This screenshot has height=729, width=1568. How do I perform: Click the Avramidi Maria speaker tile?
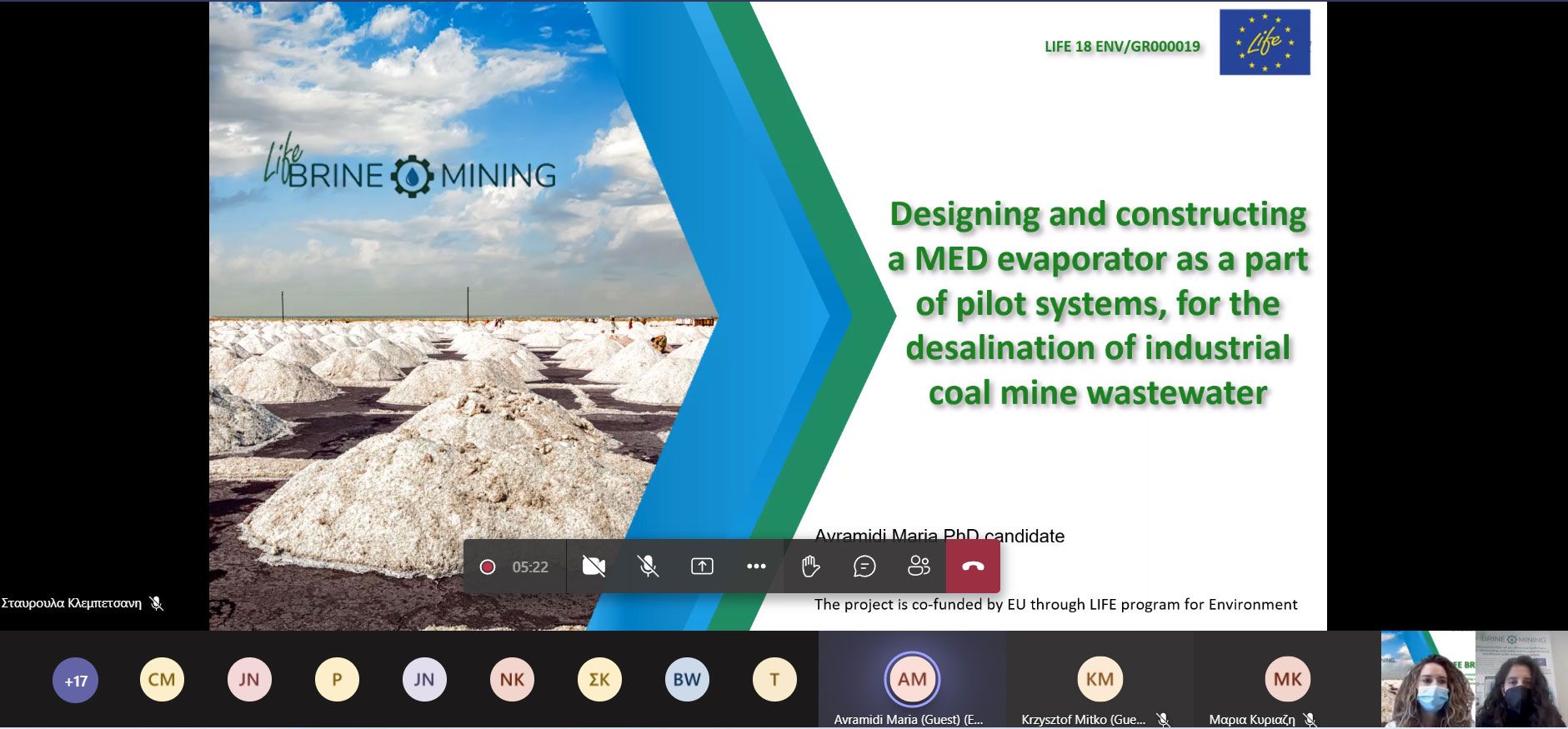coord(912,680)
